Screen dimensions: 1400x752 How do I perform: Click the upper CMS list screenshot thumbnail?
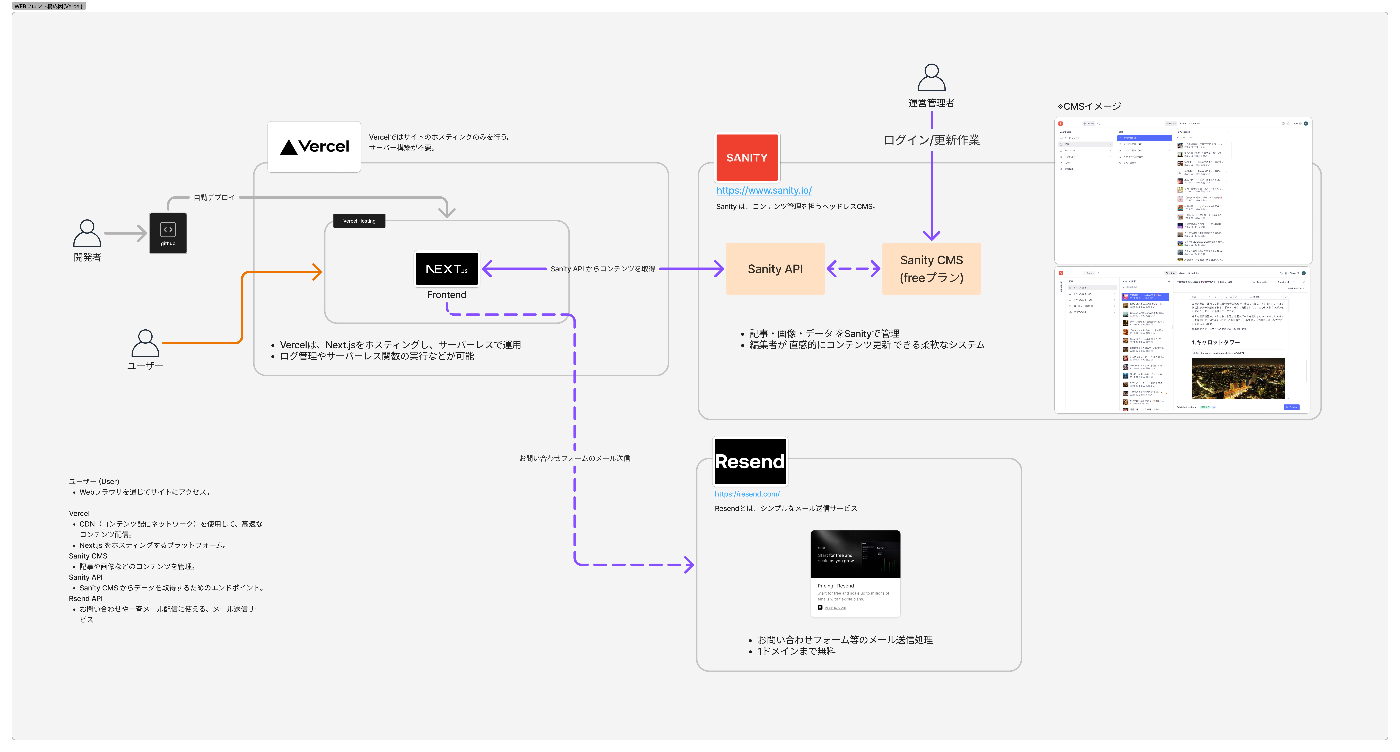click(x=1183, y=190)
